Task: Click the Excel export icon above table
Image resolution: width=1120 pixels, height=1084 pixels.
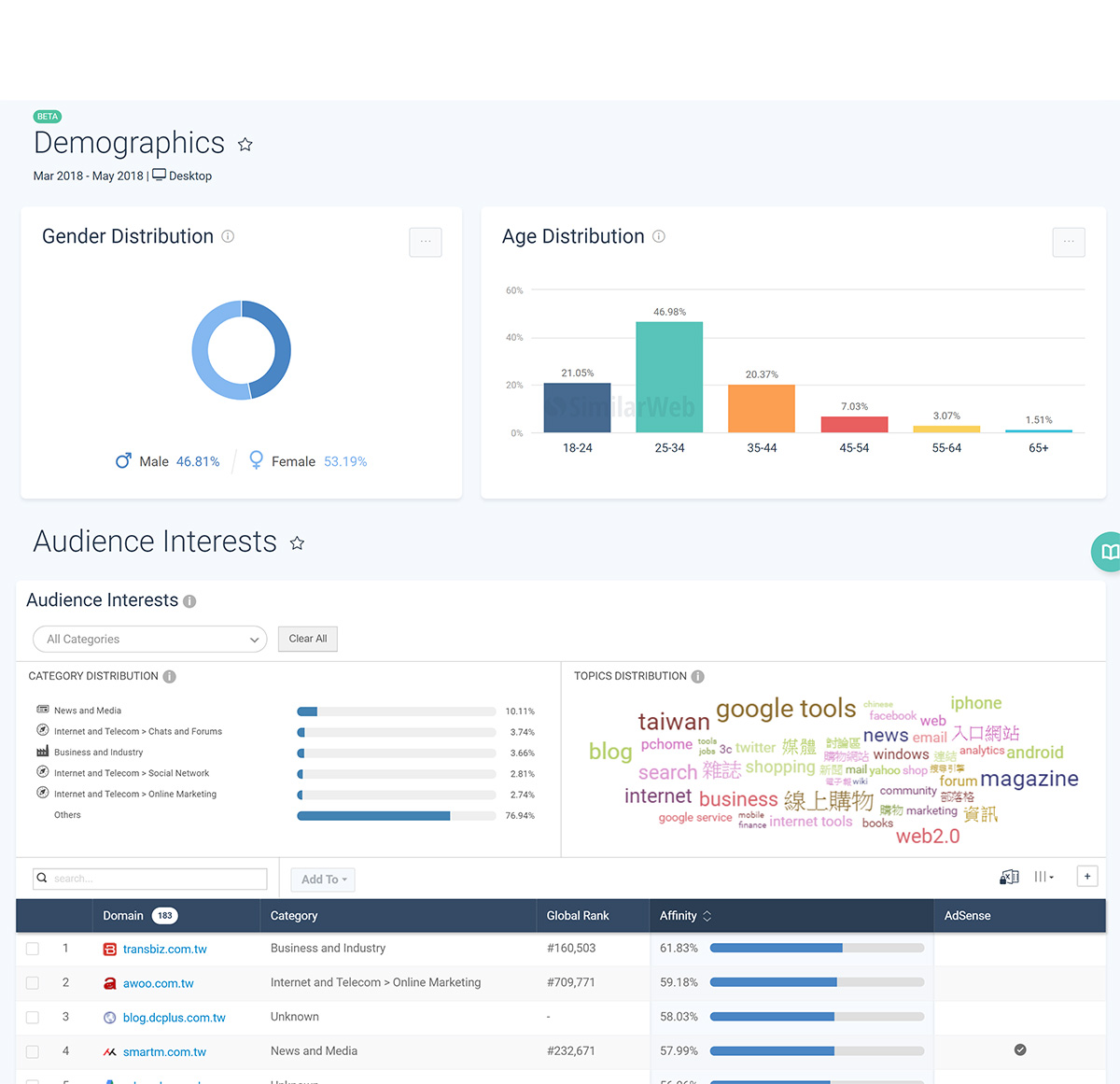Action: 1009,877
